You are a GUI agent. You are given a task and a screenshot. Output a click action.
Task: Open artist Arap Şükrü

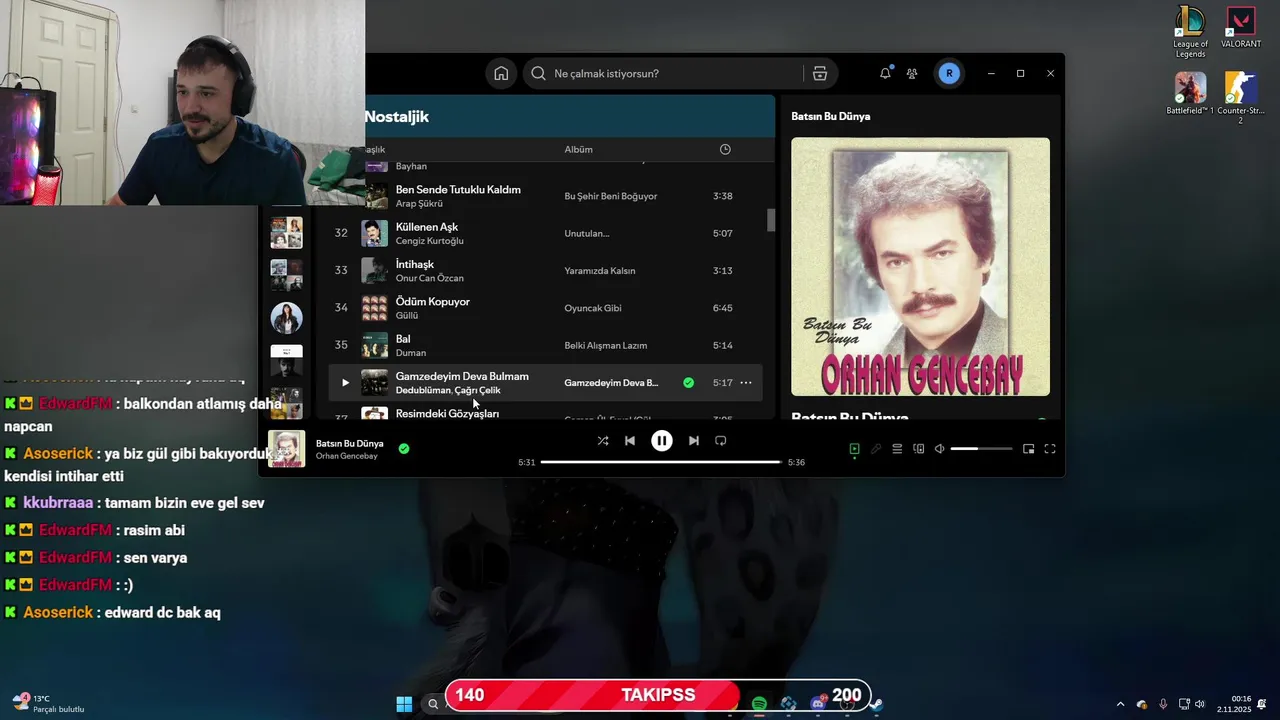click(x=419, y=203)
